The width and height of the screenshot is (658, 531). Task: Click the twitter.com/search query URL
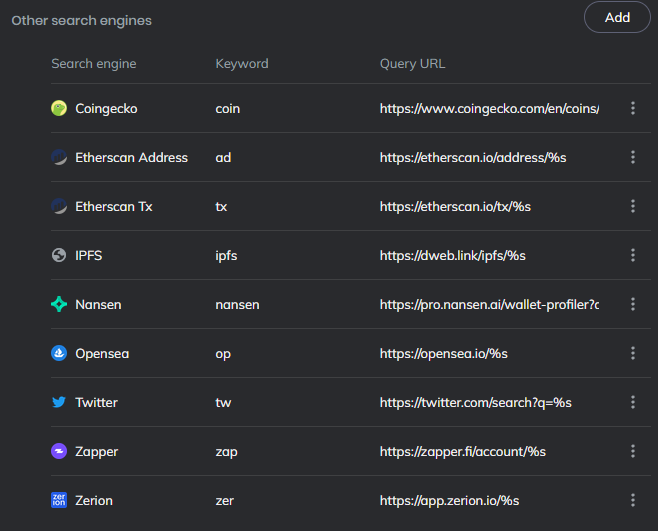click(x=475, y=403)
